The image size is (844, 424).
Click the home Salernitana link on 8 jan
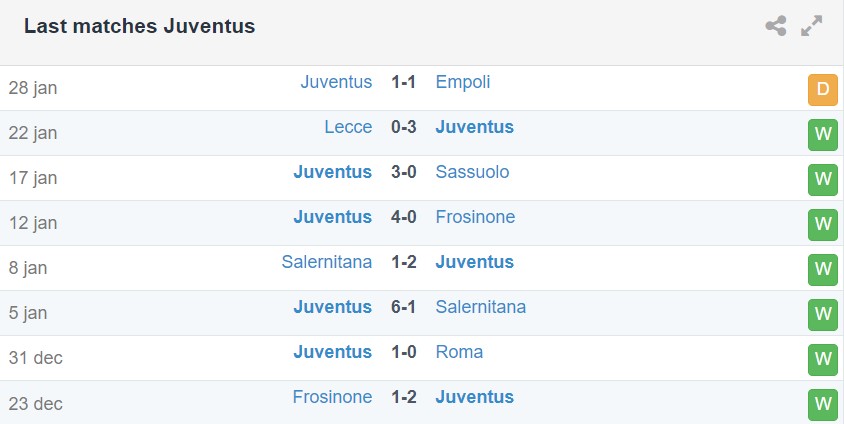pyautogui.click(x=326, y=262)
